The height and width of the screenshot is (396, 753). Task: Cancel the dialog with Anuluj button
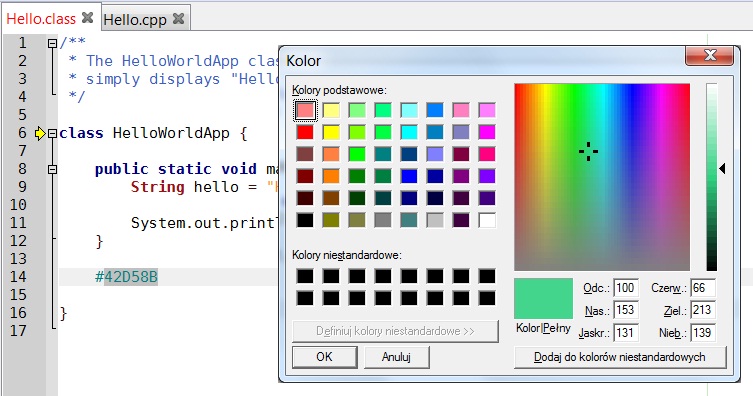[x=396, y=357]
